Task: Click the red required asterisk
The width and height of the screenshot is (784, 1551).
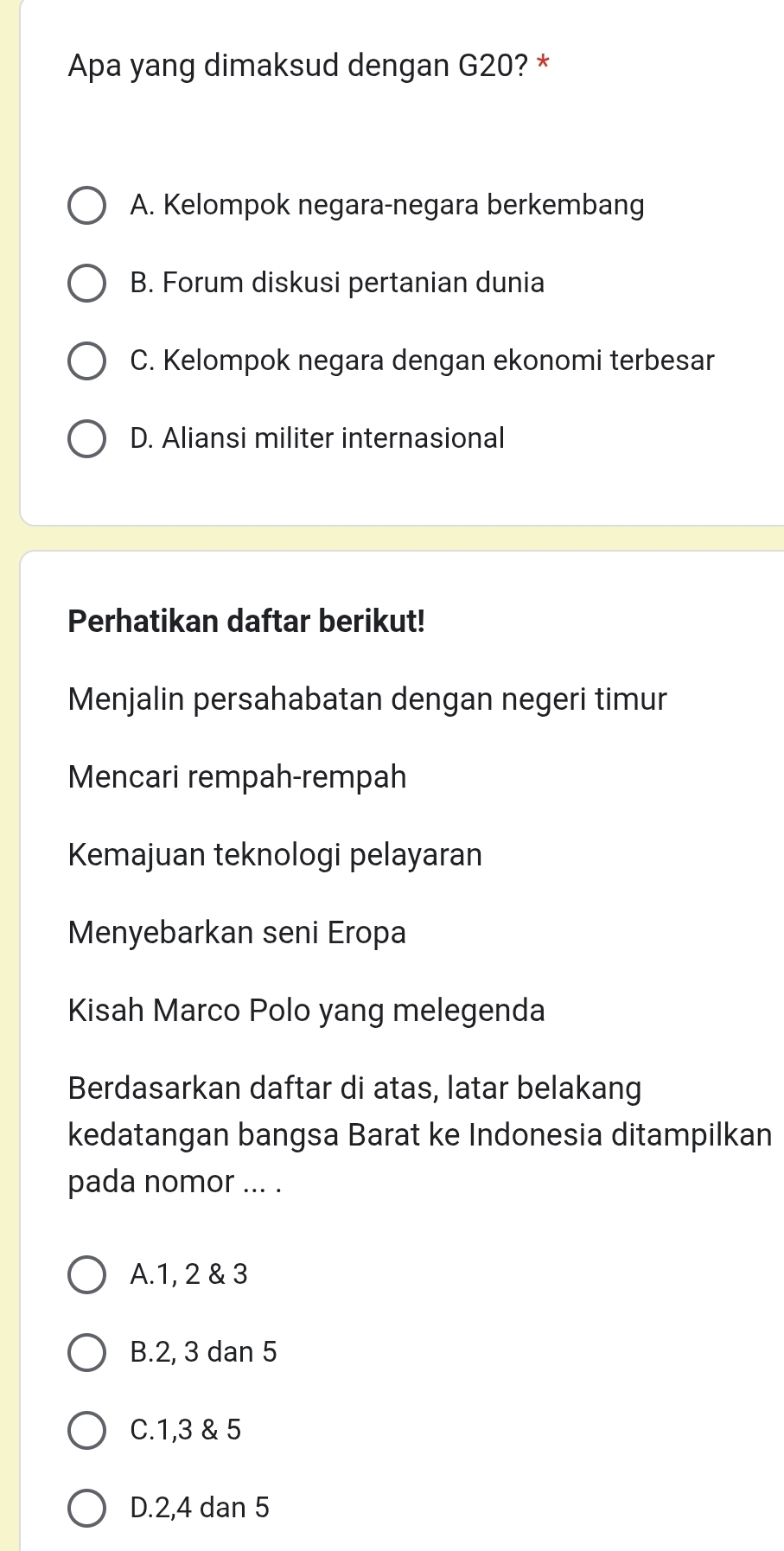Action: coord(543,64)
